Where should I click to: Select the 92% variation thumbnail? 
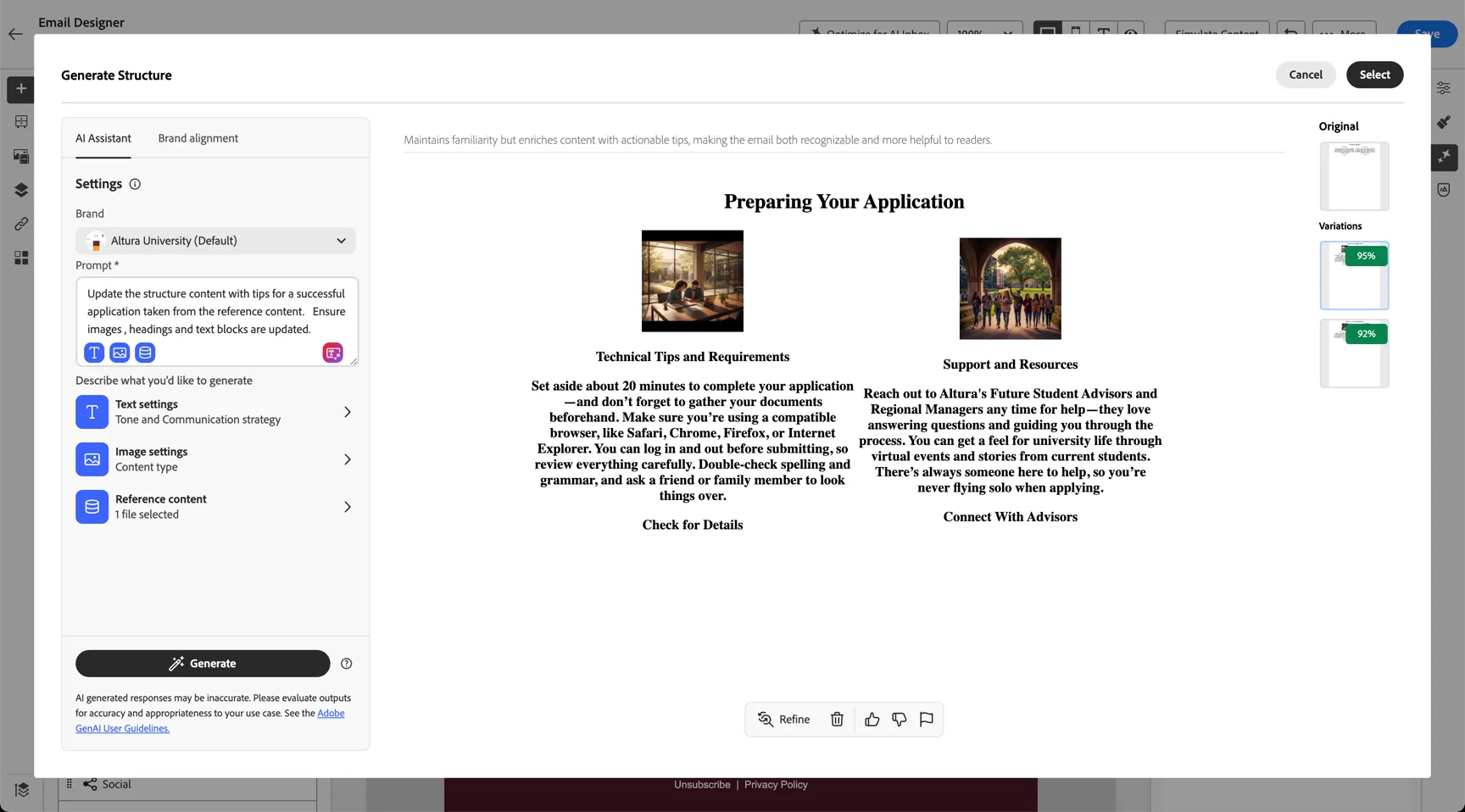(1354, 353)
